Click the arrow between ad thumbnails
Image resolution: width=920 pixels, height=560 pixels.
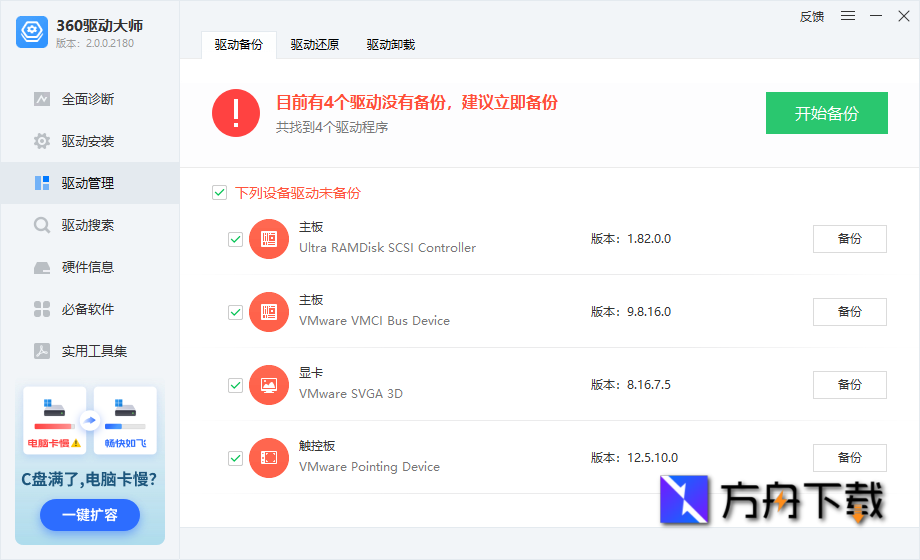coord(90,420)
